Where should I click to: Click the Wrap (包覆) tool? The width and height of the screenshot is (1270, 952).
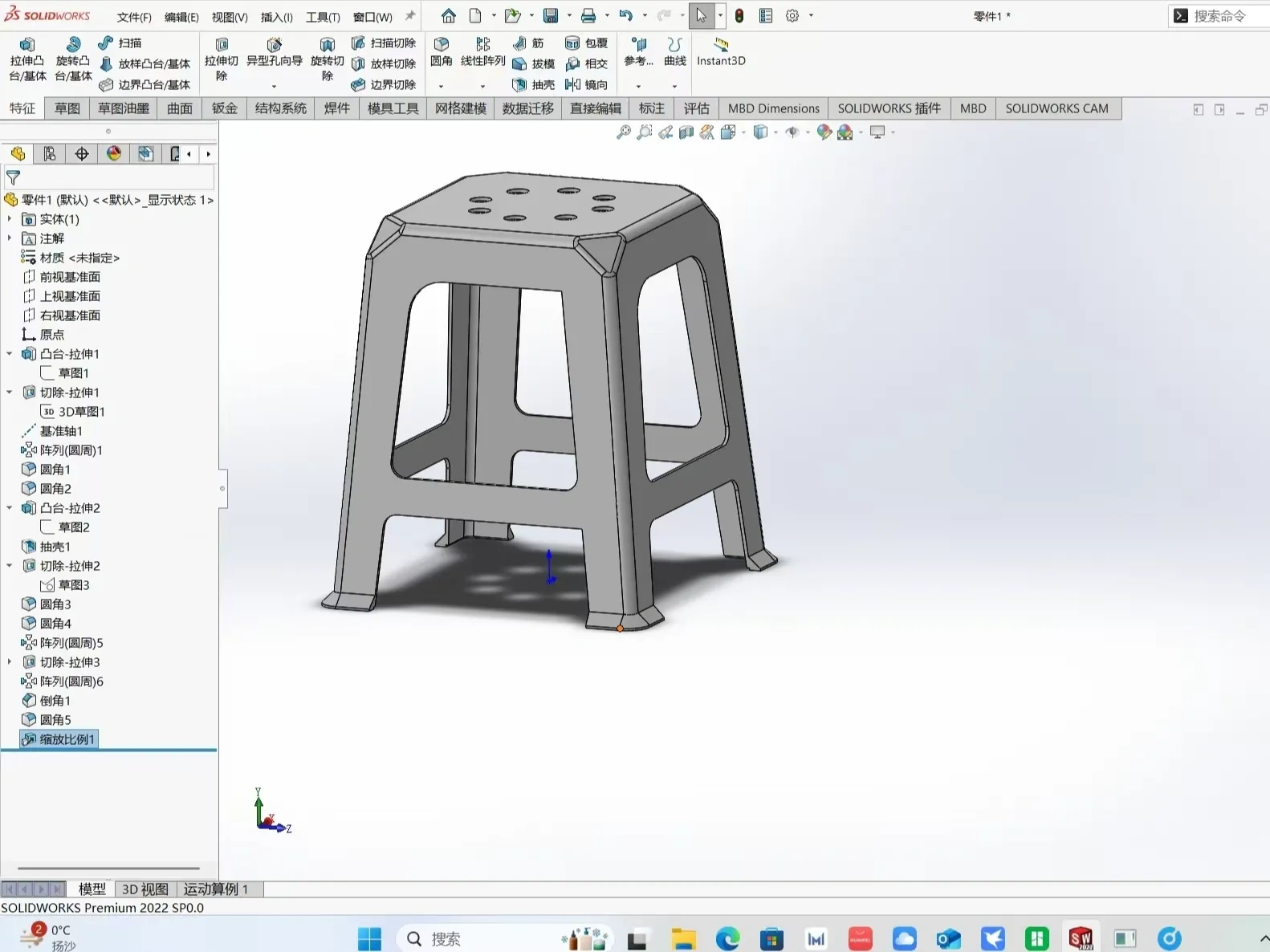(x=586, y=43)
